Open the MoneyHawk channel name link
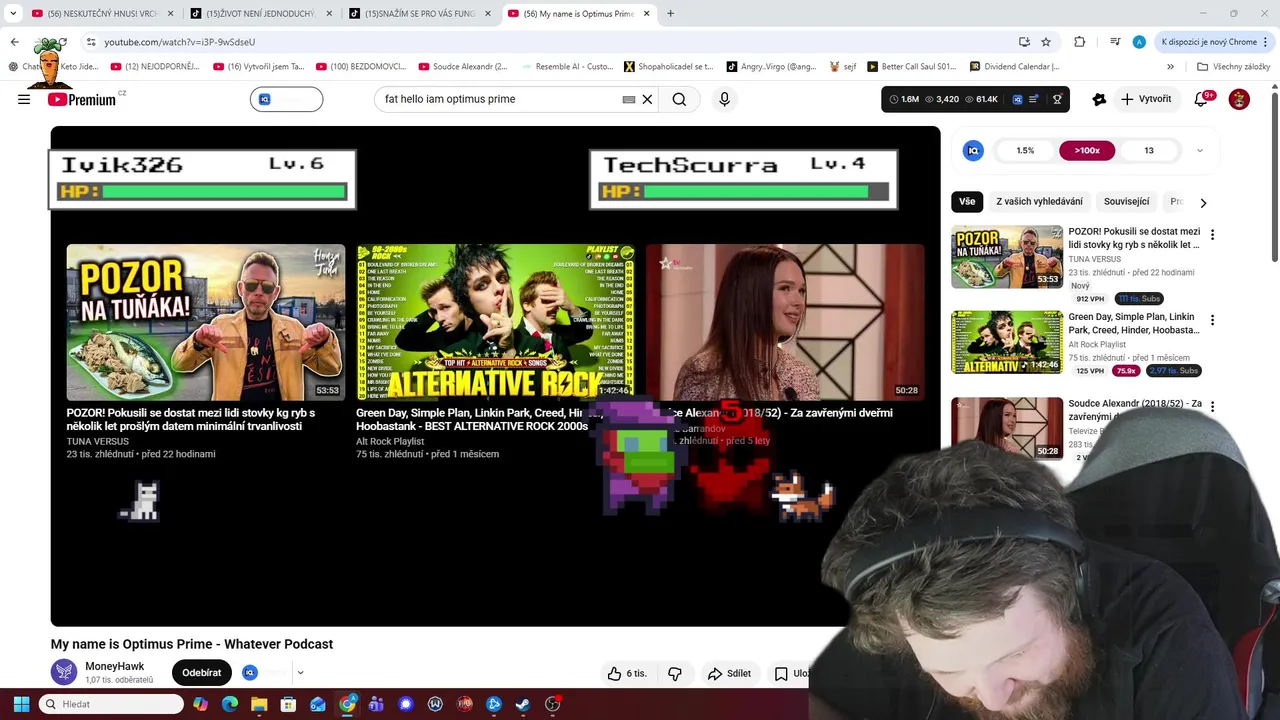 (114, 666)
